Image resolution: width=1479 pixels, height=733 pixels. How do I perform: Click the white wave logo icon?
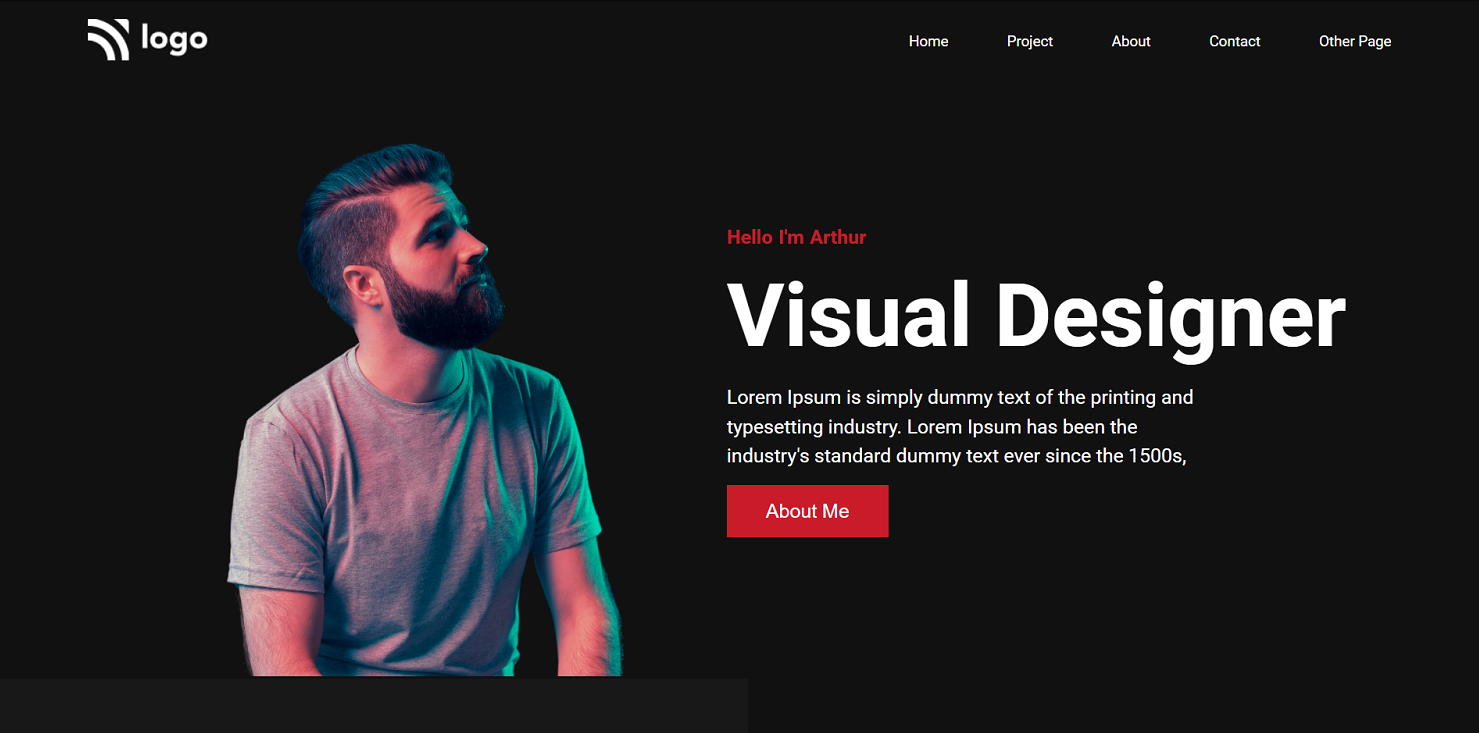click(x=108, y=40)
